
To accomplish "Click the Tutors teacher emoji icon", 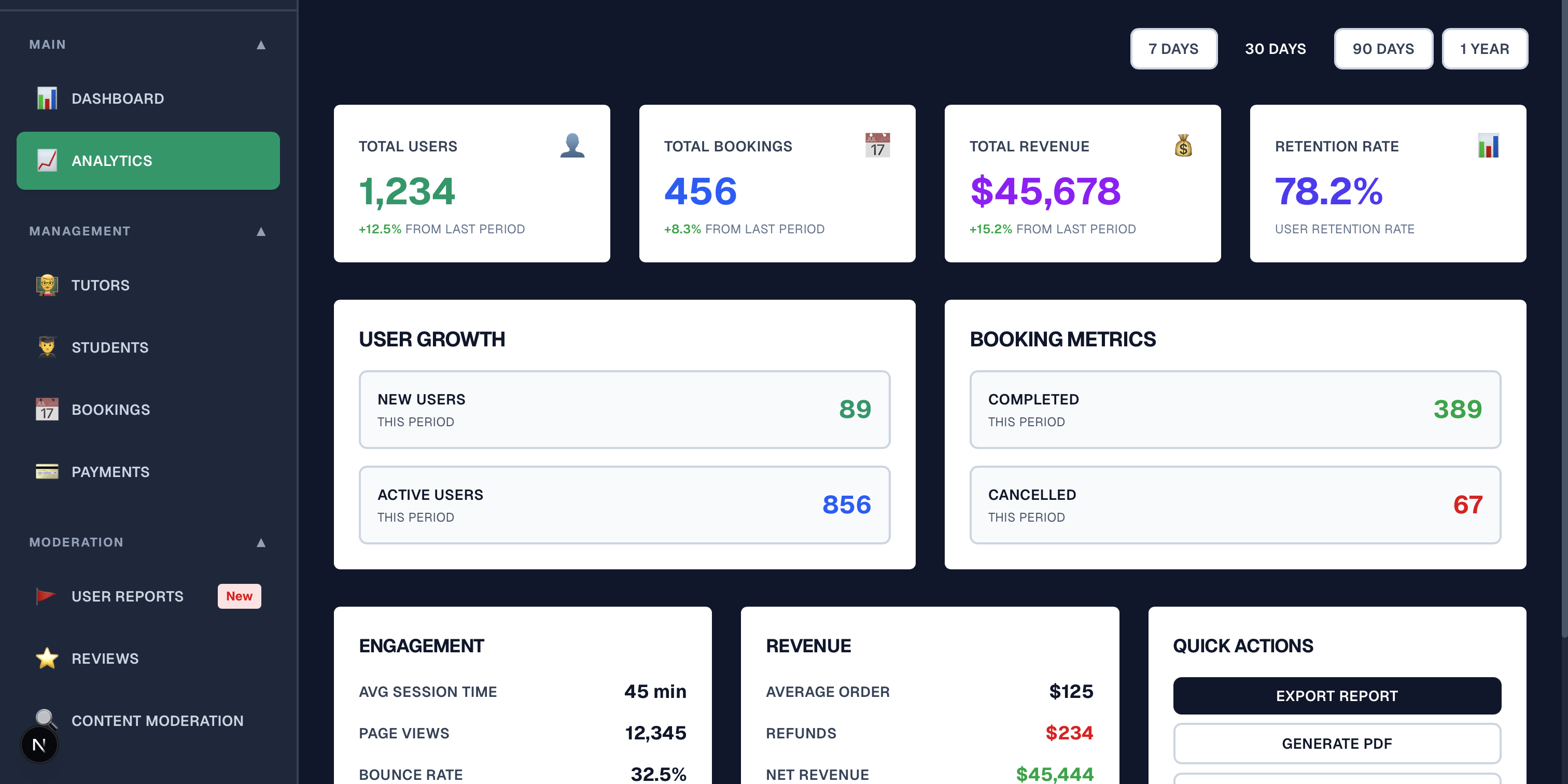I will [47, 285].
